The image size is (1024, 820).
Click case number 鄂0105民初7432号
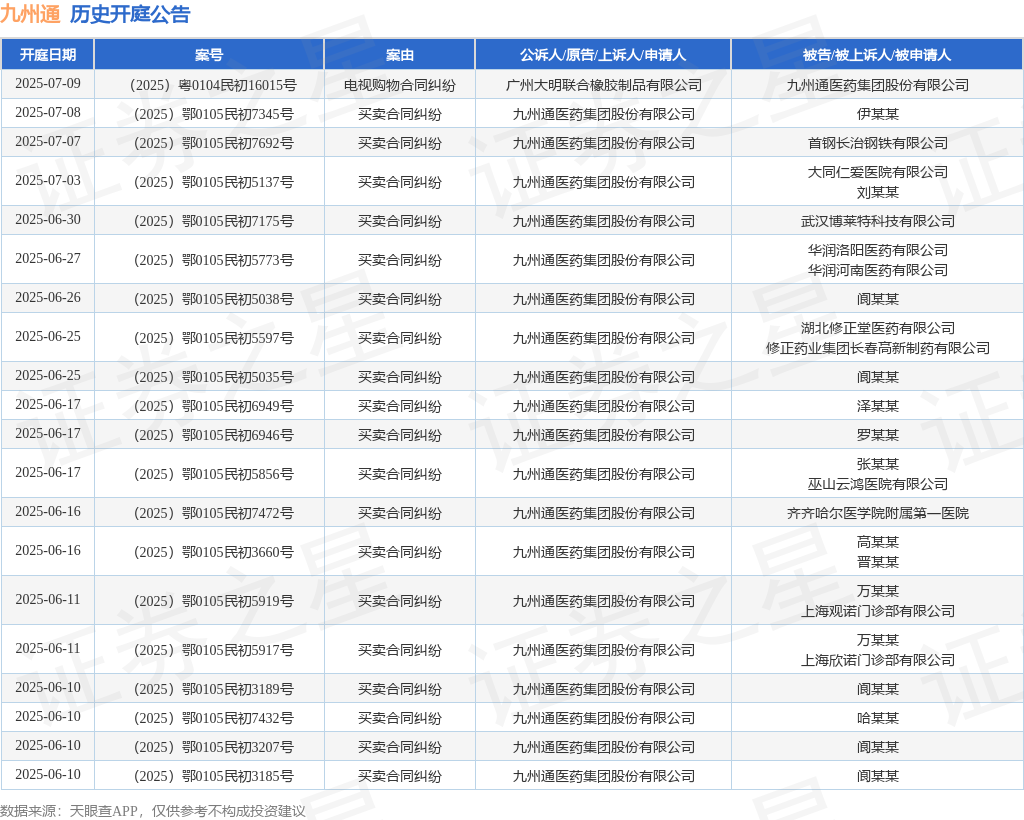click(213, 718)
